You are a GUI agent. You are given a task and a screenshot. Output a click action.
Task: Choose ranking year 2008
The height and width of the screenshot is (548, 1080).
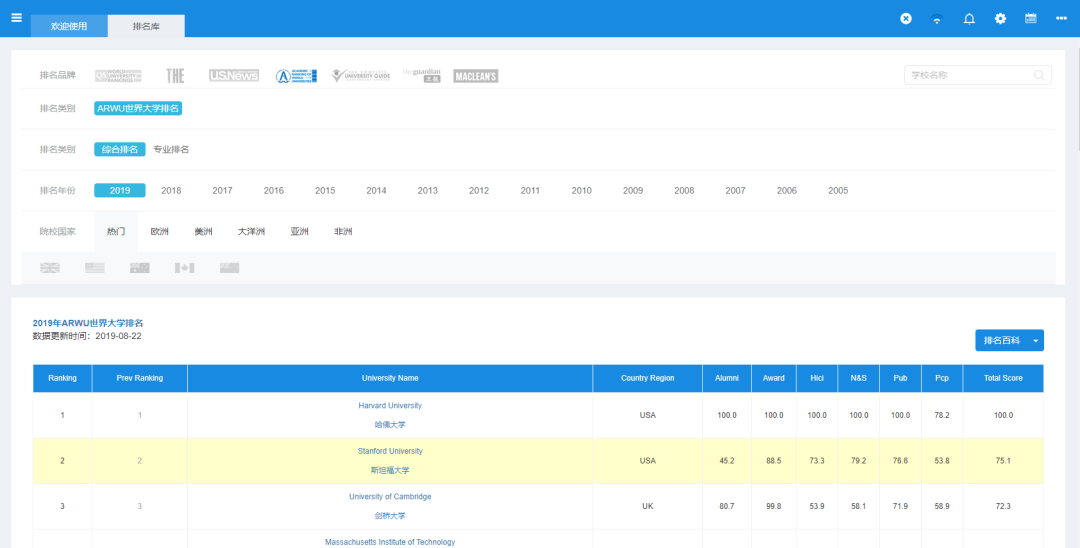pos(684,191)
